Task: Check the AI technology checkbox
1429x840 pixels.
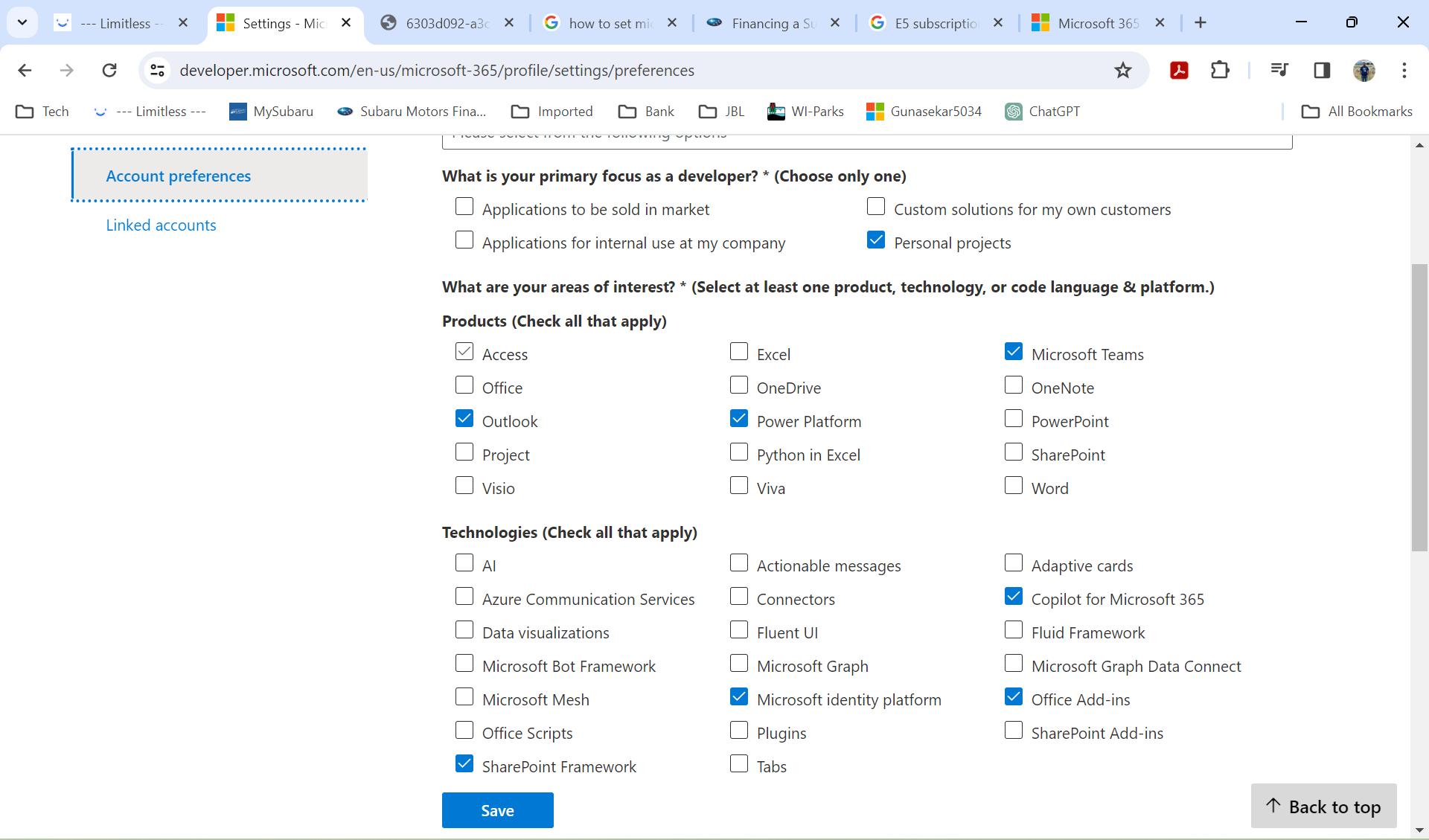Action: coord(464,562)
